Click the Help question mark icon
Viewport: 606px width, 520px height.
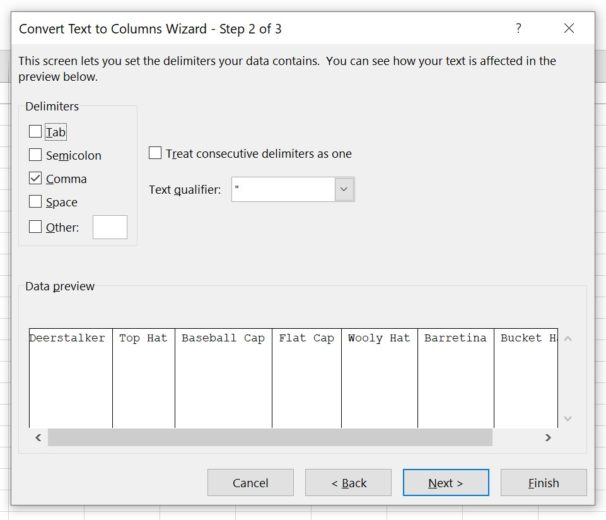518,29
